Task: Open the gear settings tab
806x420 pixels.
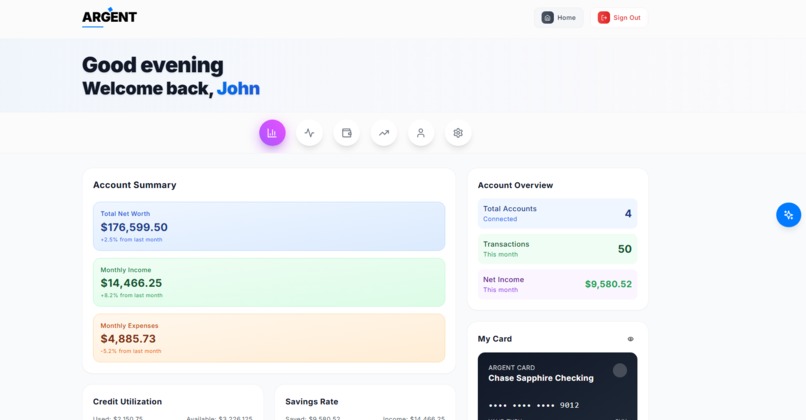Action: click(458, 133)
